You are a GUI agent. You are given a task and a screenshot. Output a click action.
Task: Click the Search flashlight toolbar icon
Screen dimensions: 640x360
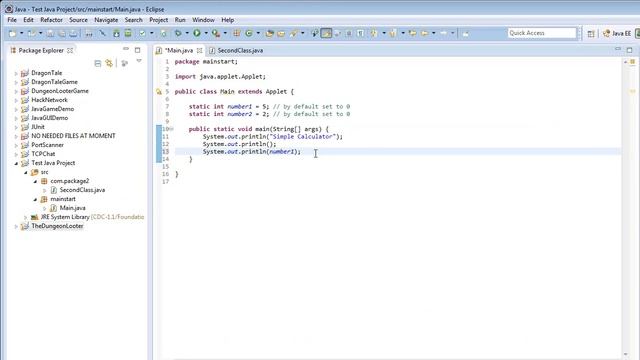click(293, 33)
